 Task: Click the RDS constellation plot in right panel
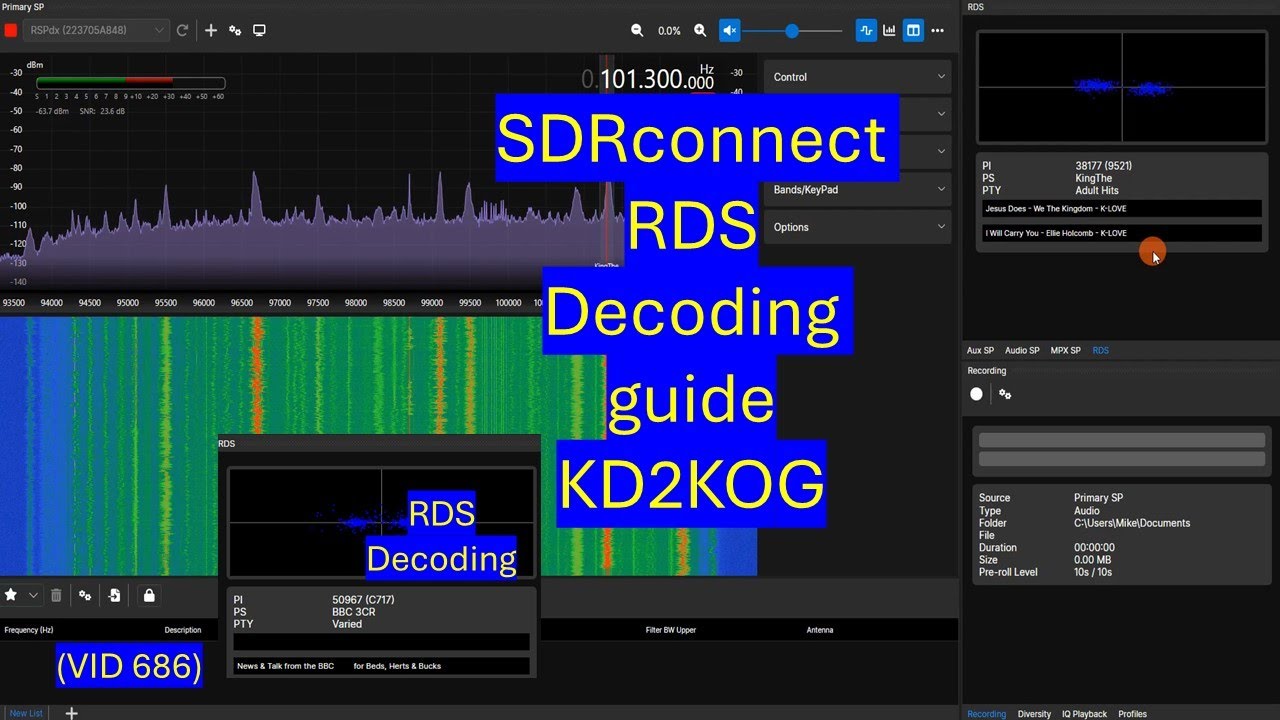(x=1121, y=87)
